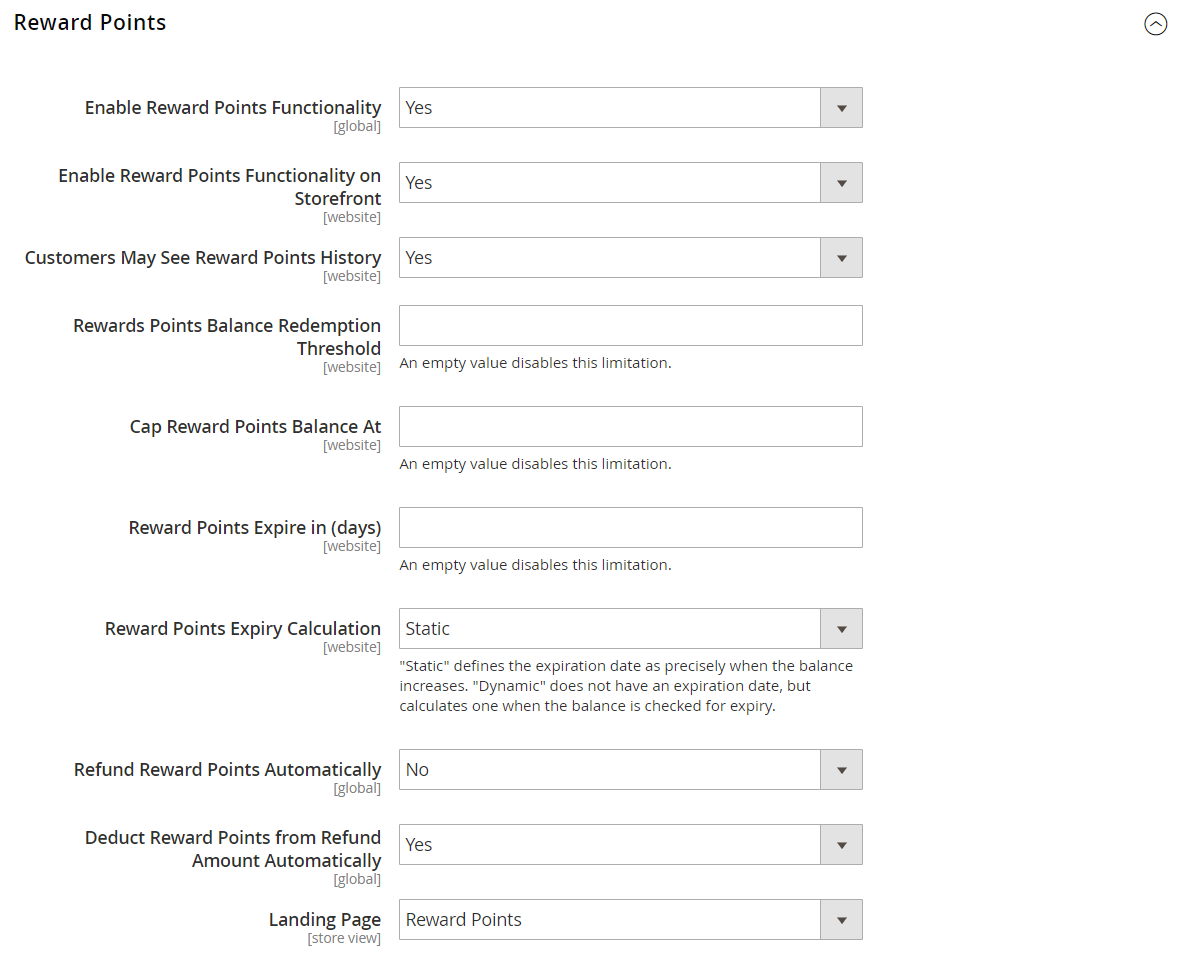Click arrow on Deduct Reward Points select

(x=841, y=845)
